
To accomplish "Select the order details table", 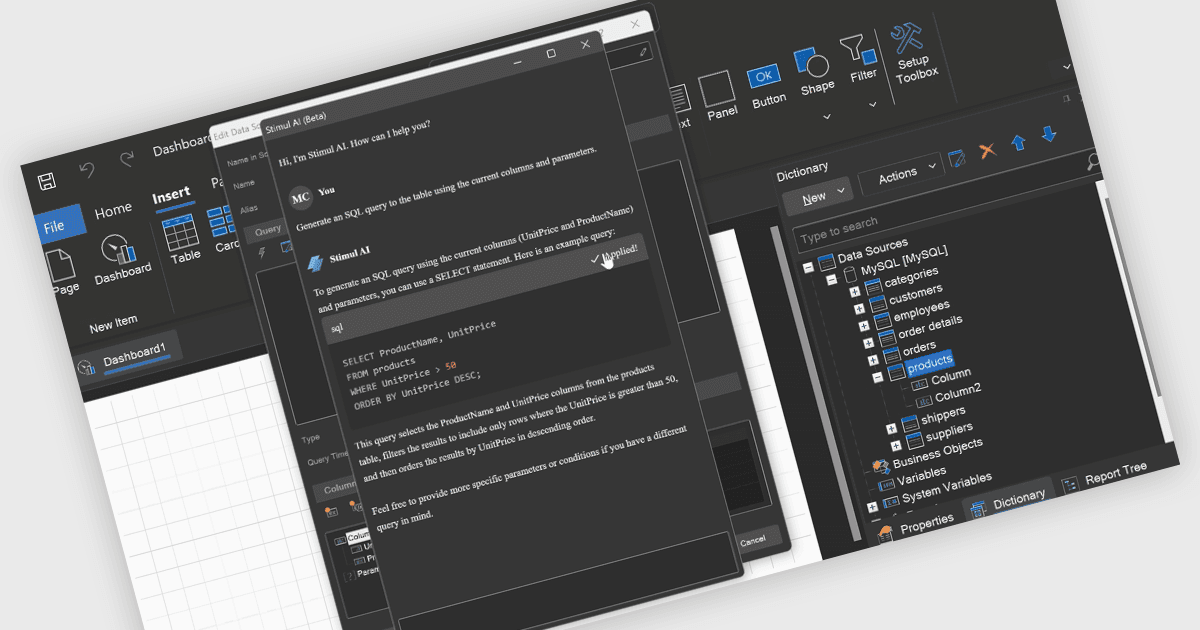I will pyautogui.click(x=929, y=326).
